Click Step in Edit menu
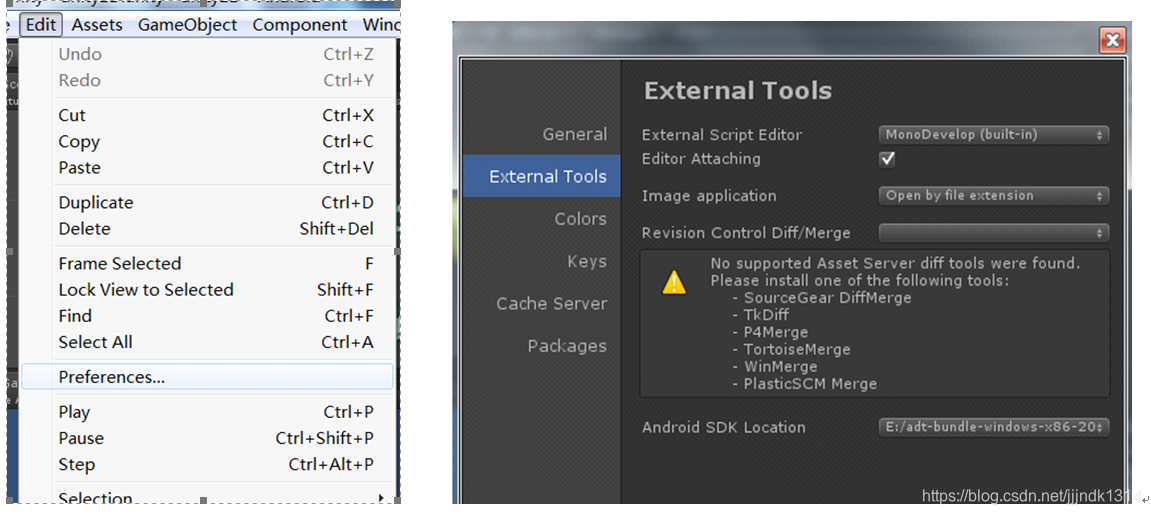Image resolution: width=1151 pixels, height=515 pixels. 207,465
